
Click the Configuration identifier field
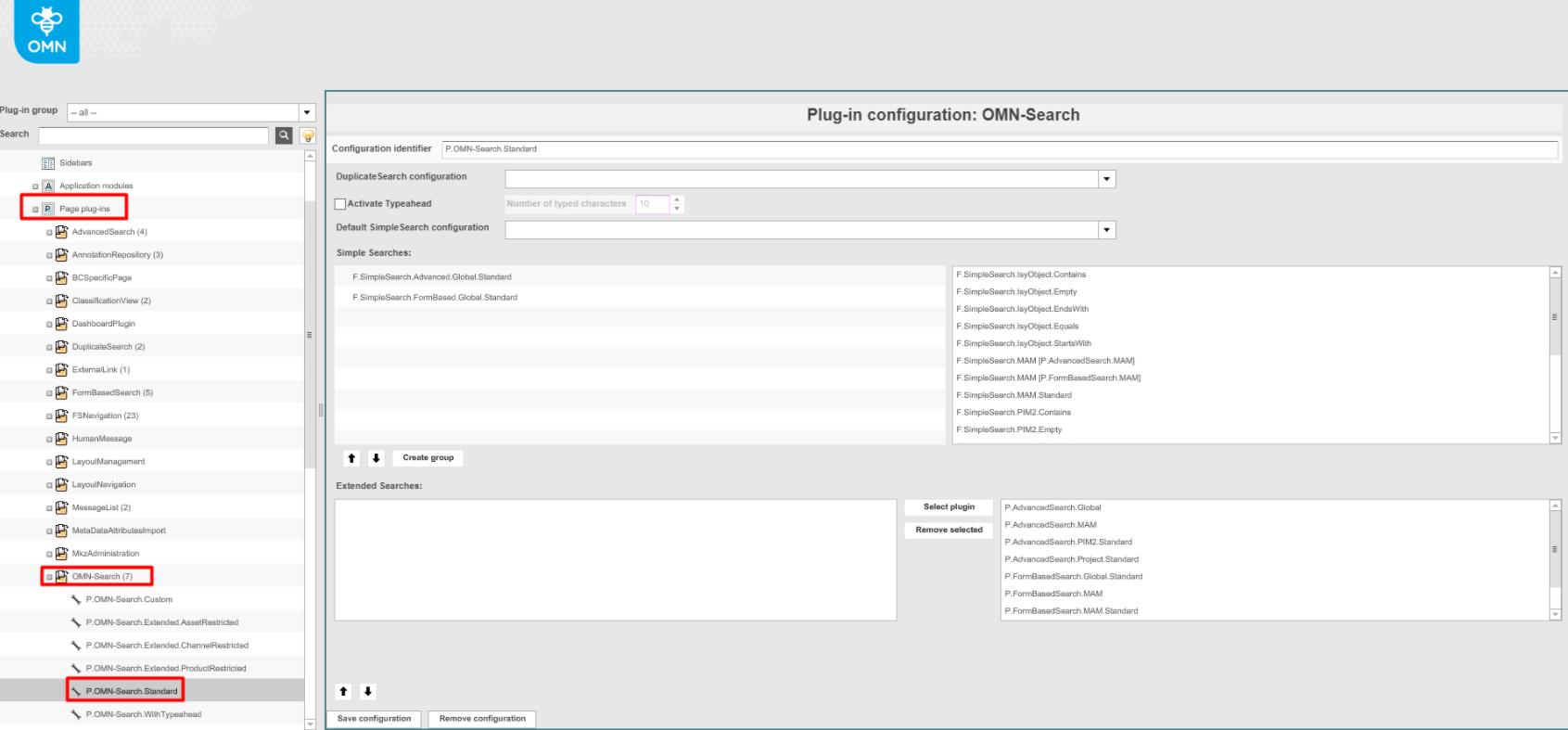pyautogui.click(x=1000, y=149)
